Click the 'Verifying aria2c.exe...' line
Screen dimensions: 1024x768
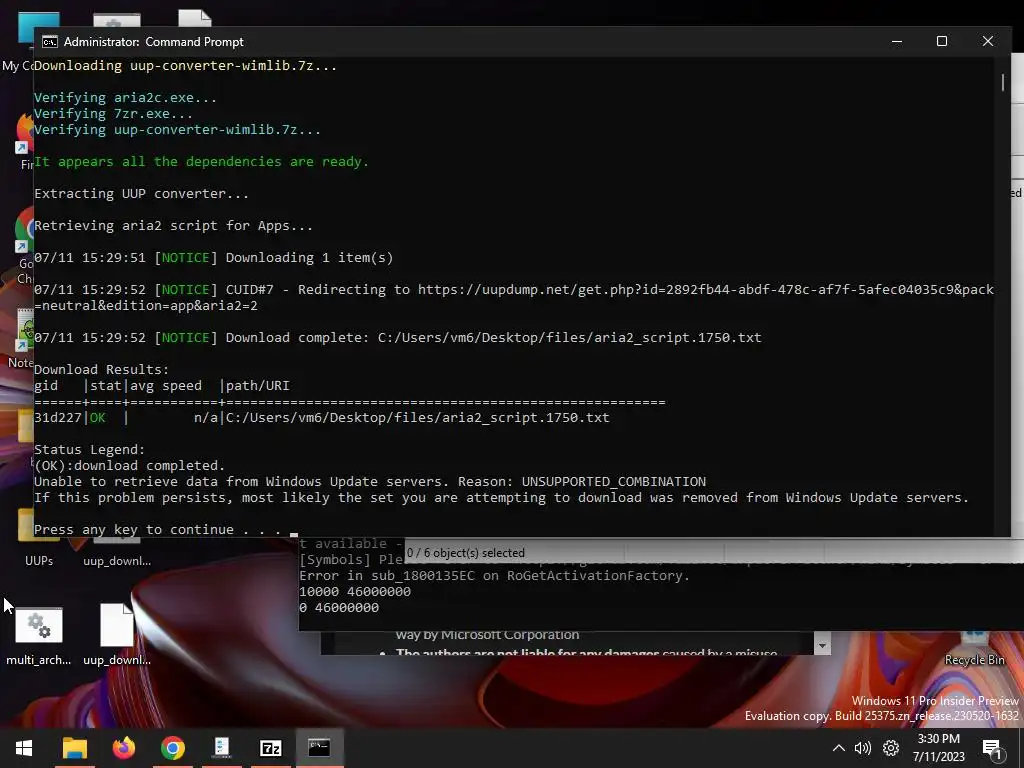125,98
